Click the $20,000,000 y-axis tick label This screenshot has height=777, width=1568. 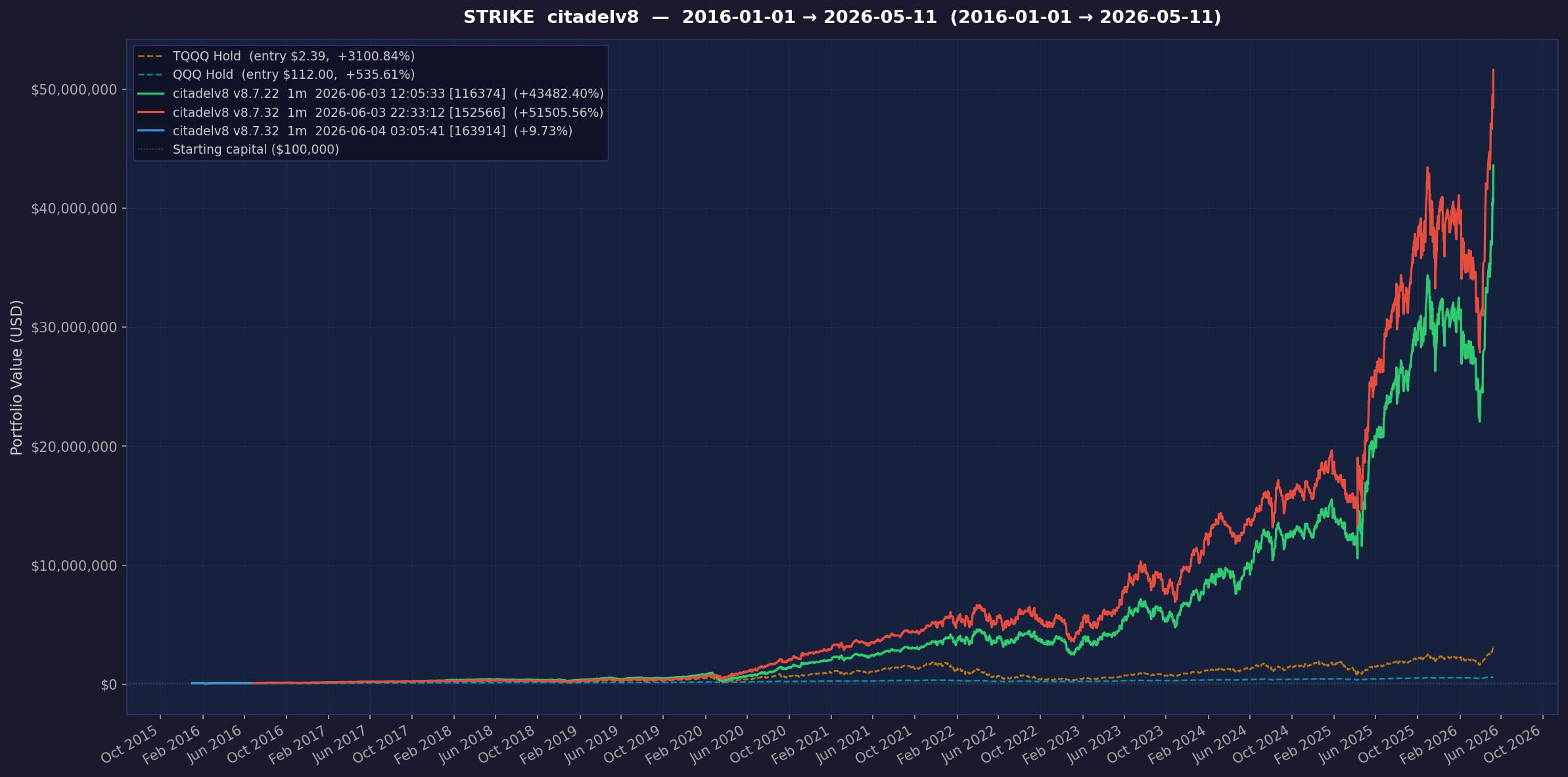tap(74, 447)
